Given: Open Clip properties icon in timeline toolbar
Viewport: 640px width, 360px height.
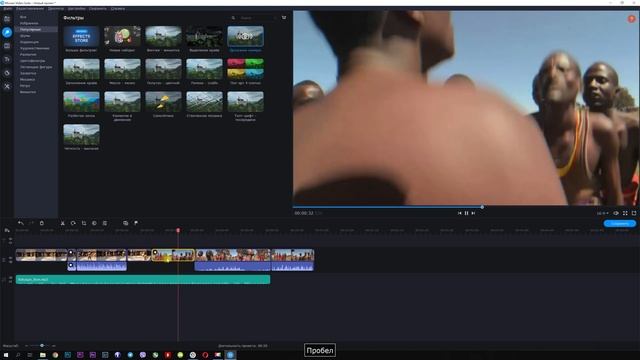Looking at the screenshot, I should coord(105,223).
